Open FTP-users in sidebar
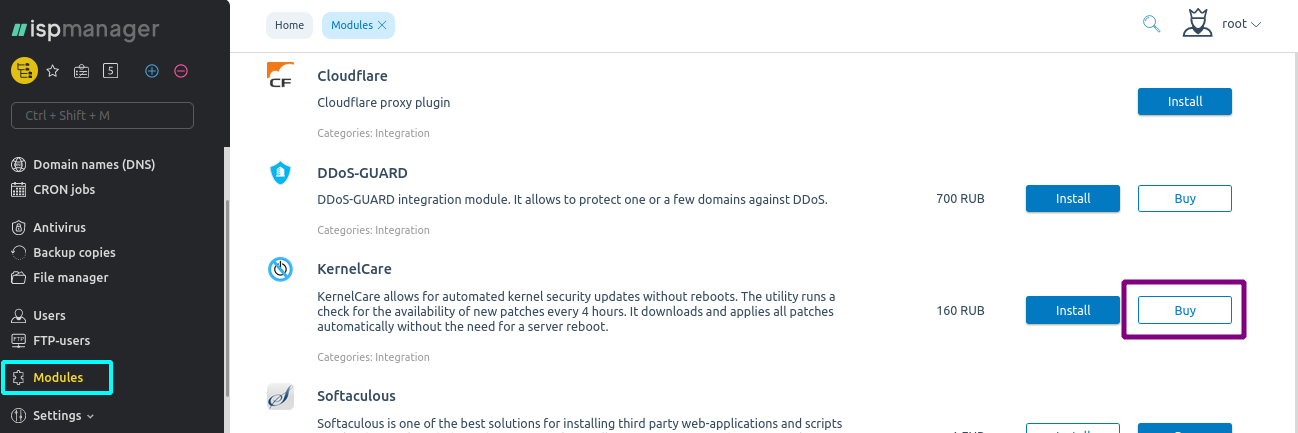Screen dimensions: 1298x433 tap(61, 340)
